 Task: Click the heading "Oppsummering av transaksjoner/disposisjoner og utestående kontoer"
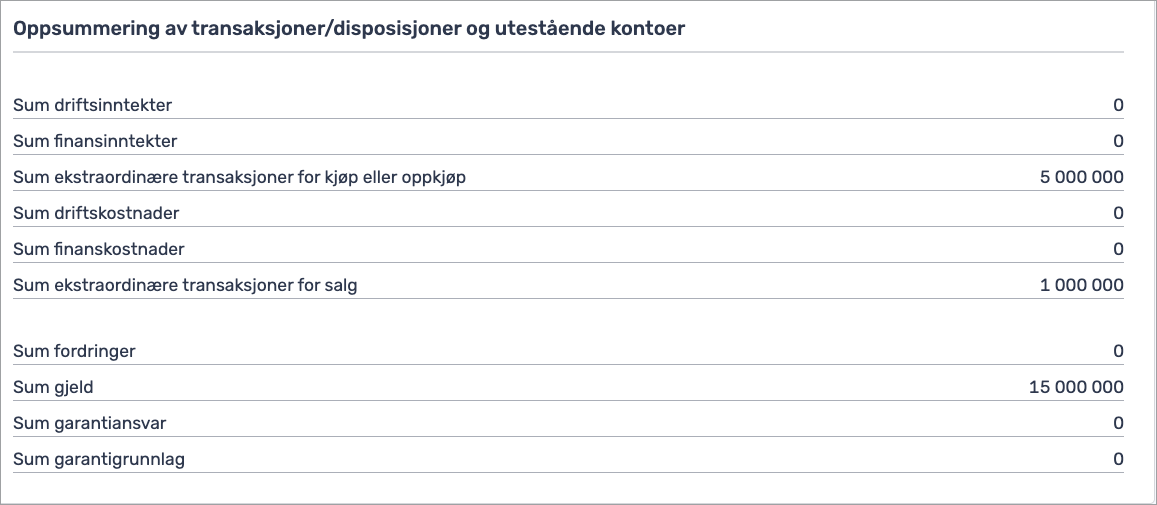click(x=349, y=29)
